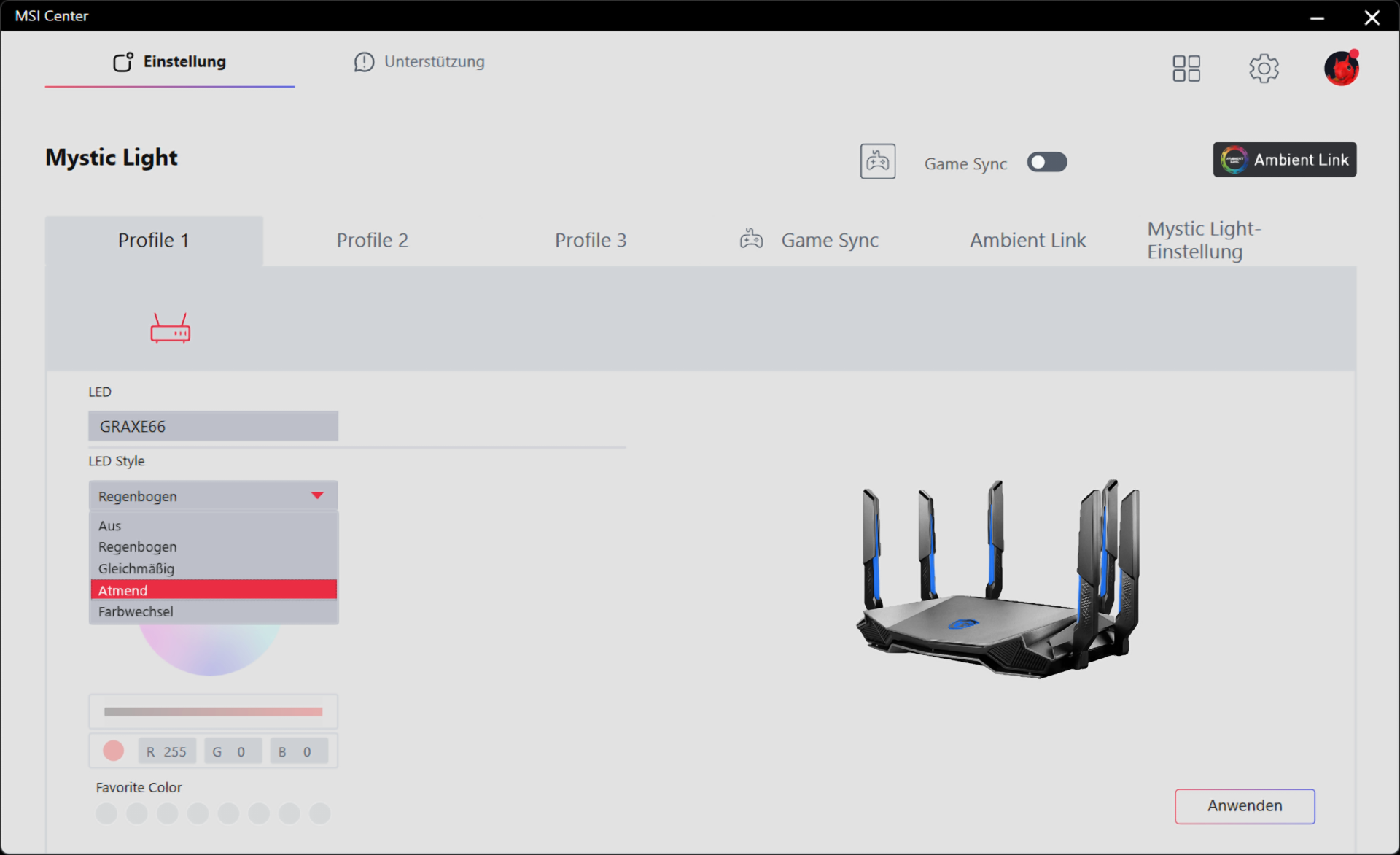Select the first Favorite Color slot
Image resolution: width=1400 pixels, height=855 pixels.
point(106,813)
